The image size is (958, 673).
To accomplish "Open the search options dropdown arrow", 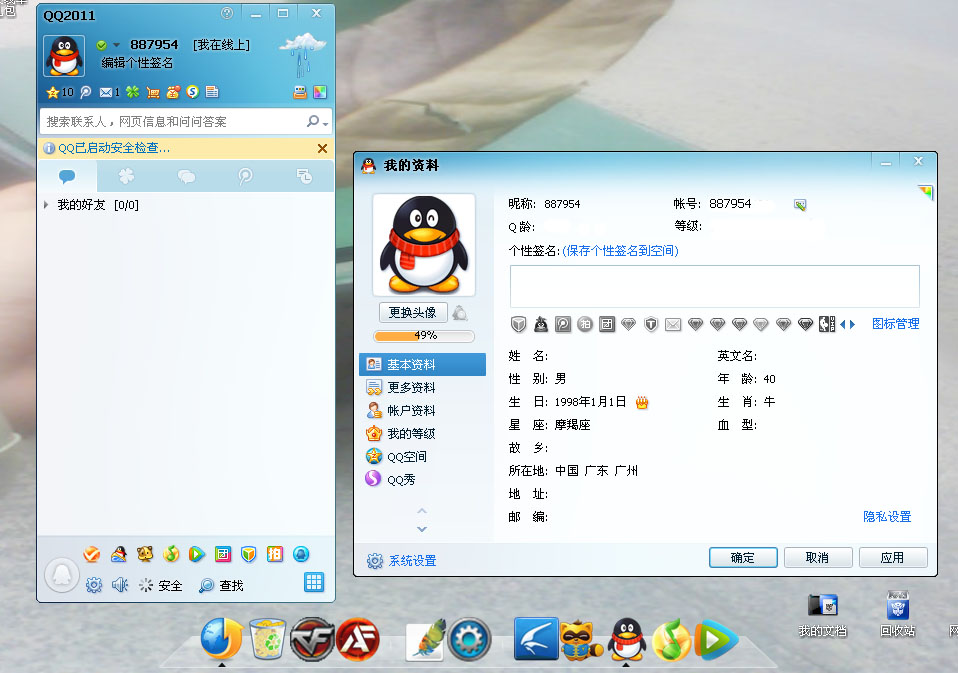I will 326,124.
